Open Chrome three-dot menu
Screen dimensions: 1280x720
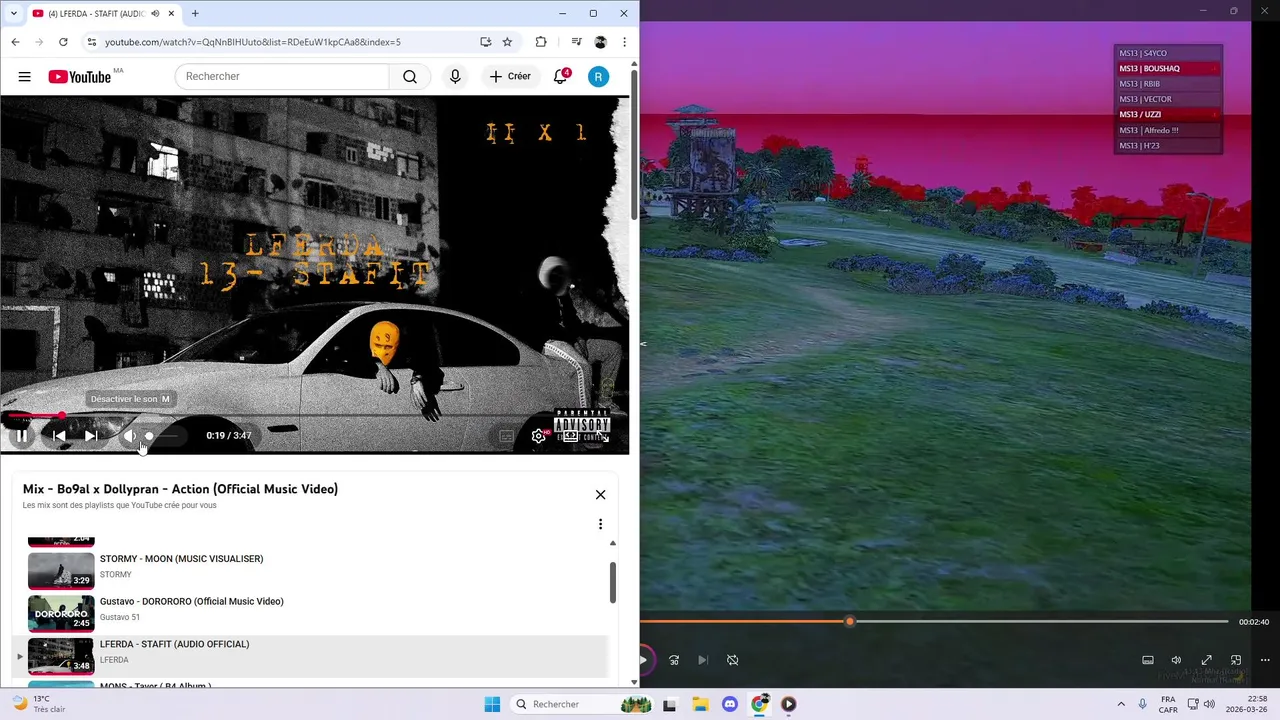click(x=624, y=42)
